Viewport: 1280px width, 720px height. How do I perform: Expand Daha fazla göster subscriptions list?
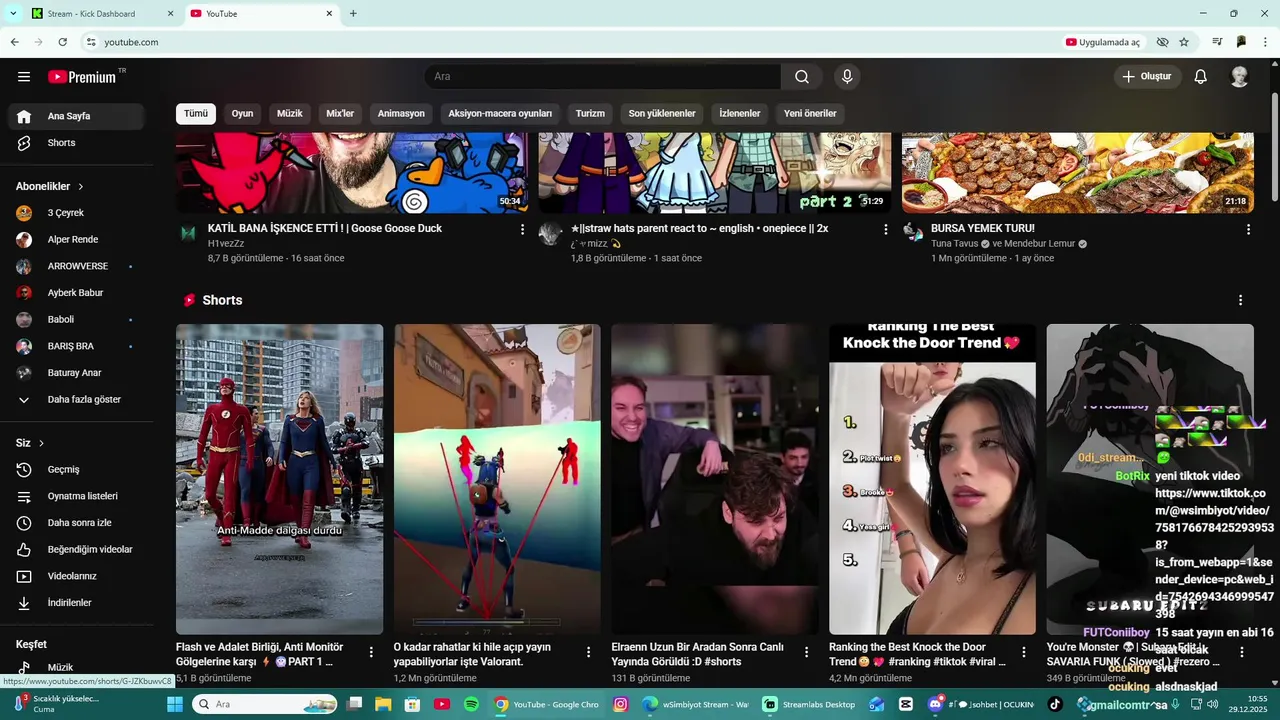[76, 400]
